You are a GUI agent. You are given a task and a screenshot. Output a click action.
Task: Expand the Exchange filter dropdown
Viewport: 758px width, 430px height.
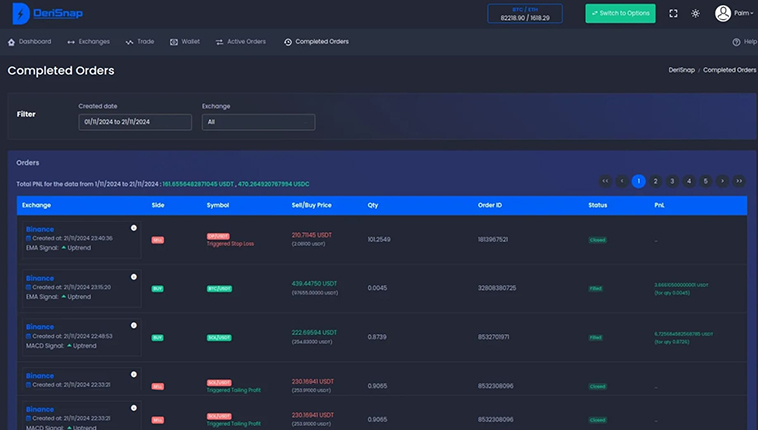point(258,122)
